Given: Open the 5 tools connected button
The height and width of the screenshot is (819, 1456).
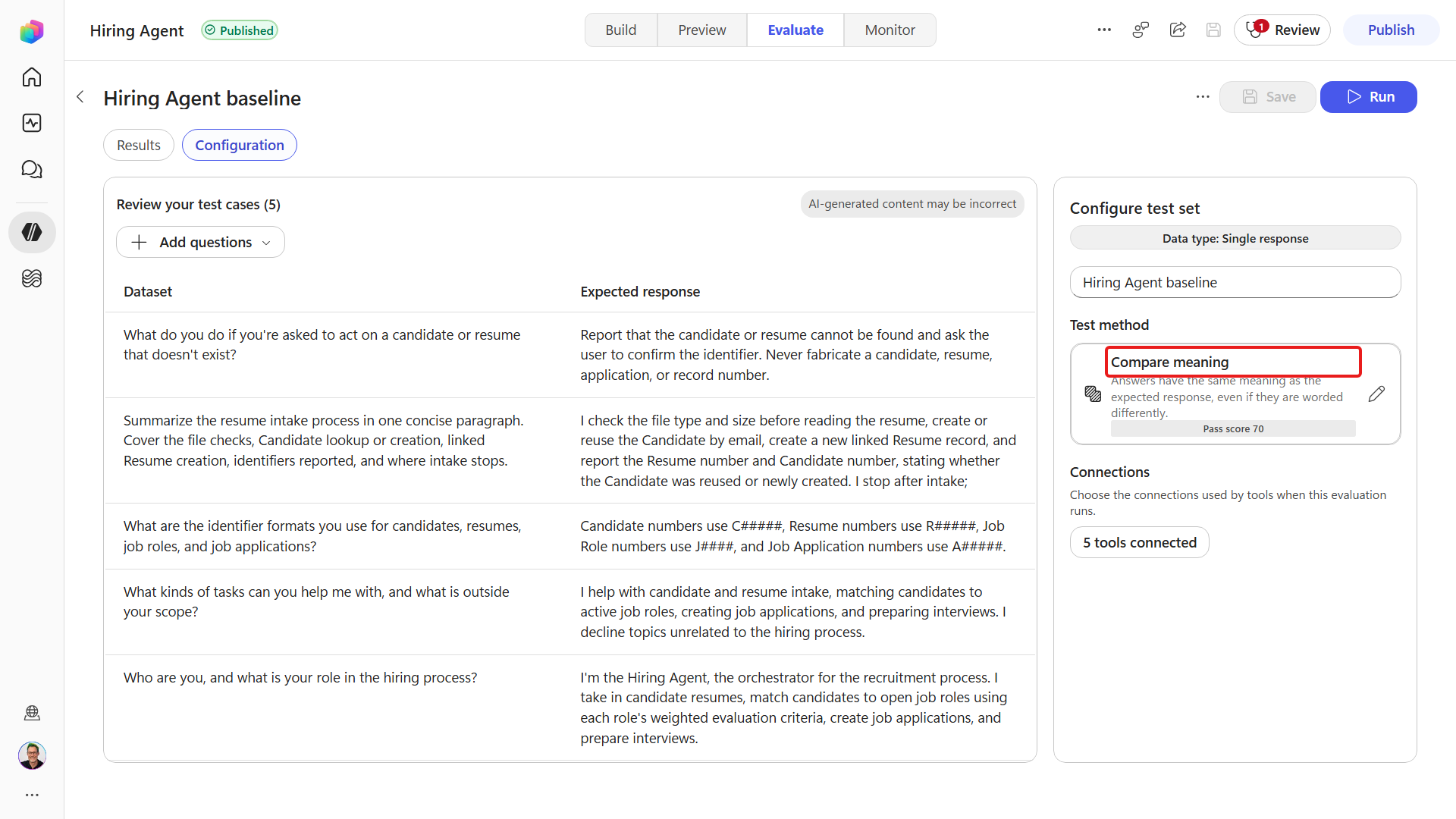Looking at the screenshot, I should pyautogui.click(x=1139, y=542).
